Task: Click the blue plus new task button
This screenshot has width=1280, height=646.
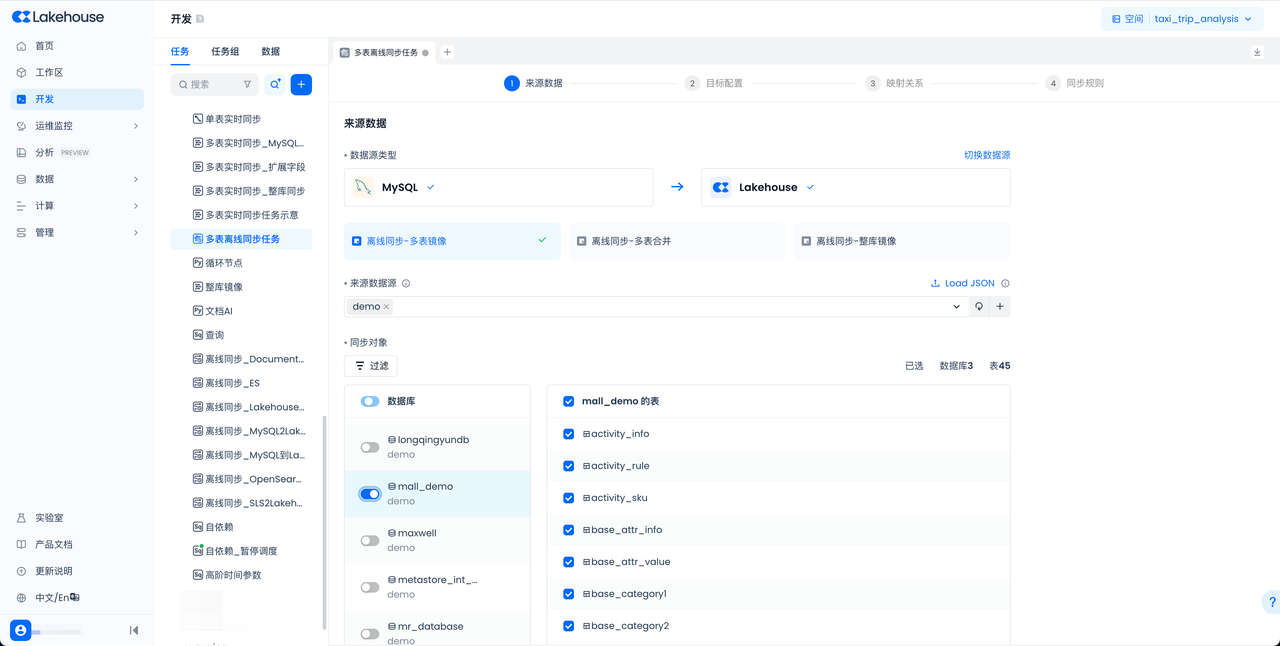Action: point(301,85)
